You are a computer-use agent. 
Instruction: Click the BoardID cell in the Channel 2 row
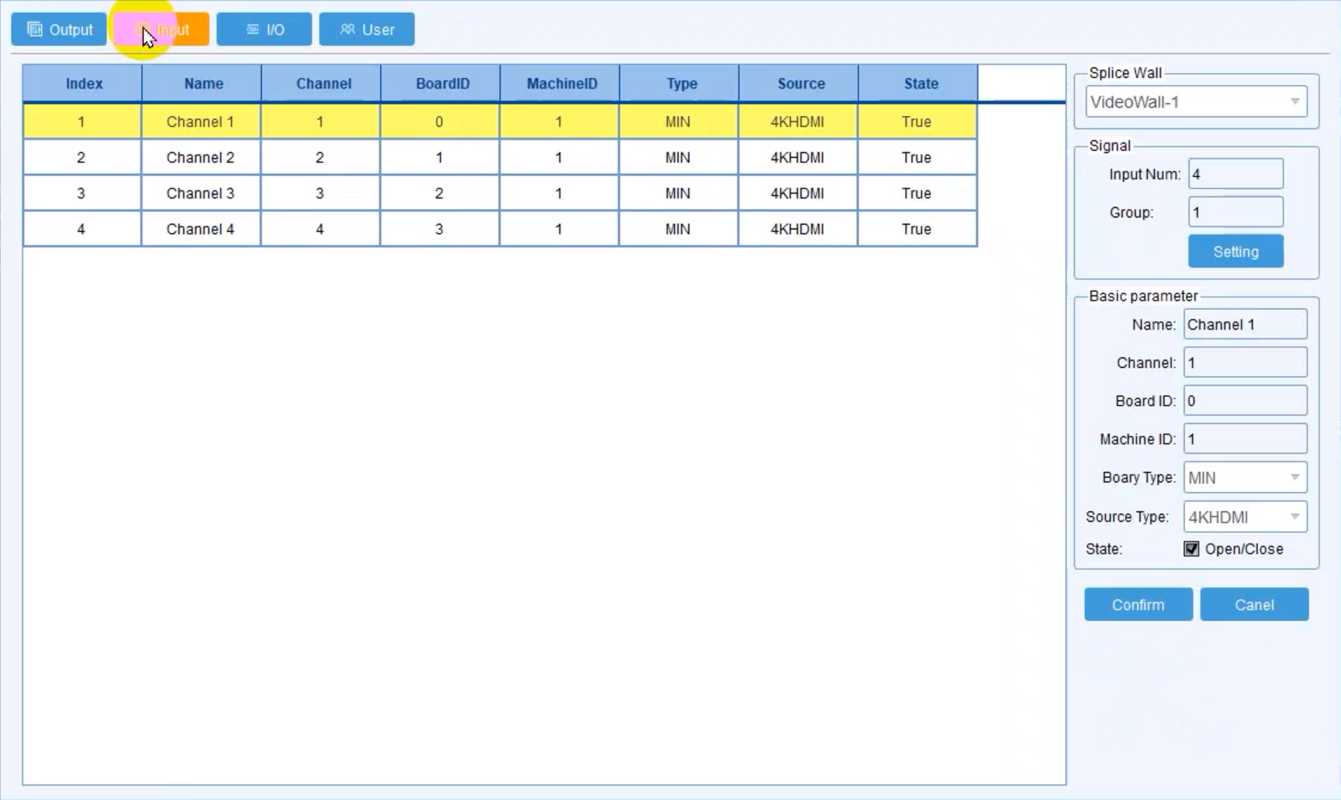440,158
